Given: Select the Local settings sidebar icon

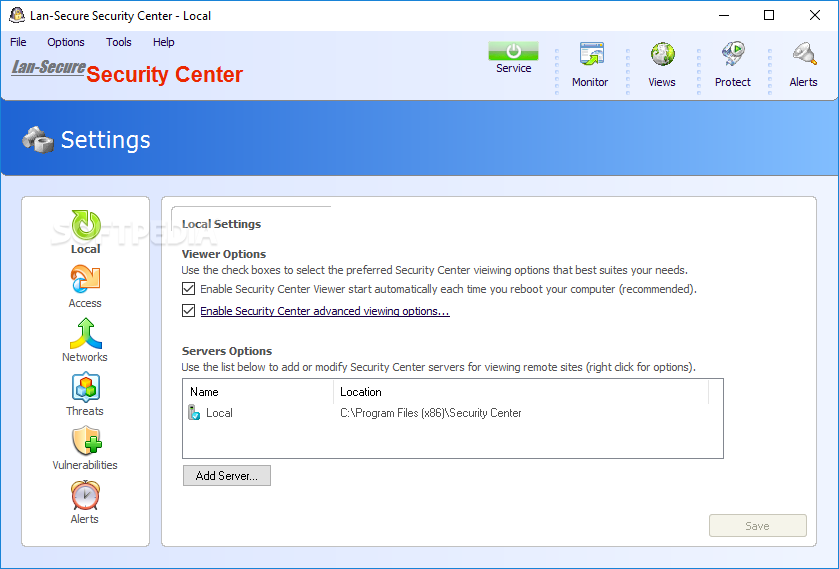Looking at the screenshot, I should pos(86,225).
